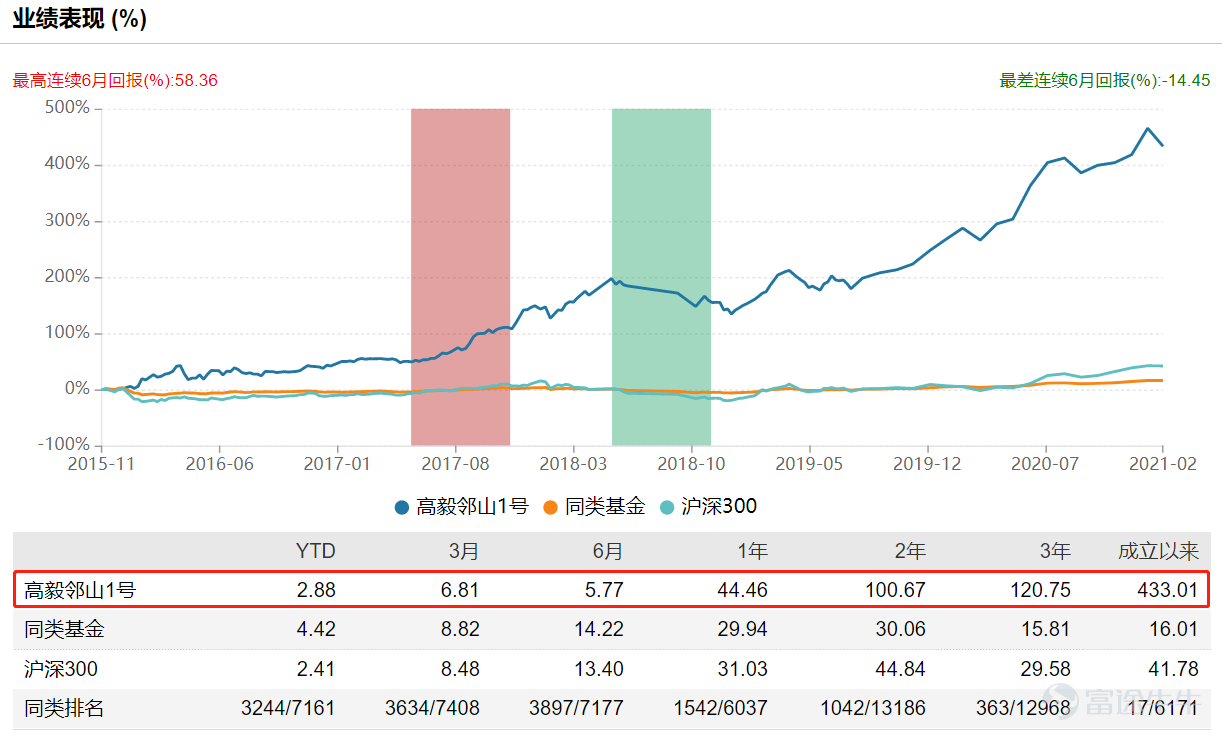
Task: Select the 成立以来 column header
Action: pyautogui.click(x=1157, y=551)
